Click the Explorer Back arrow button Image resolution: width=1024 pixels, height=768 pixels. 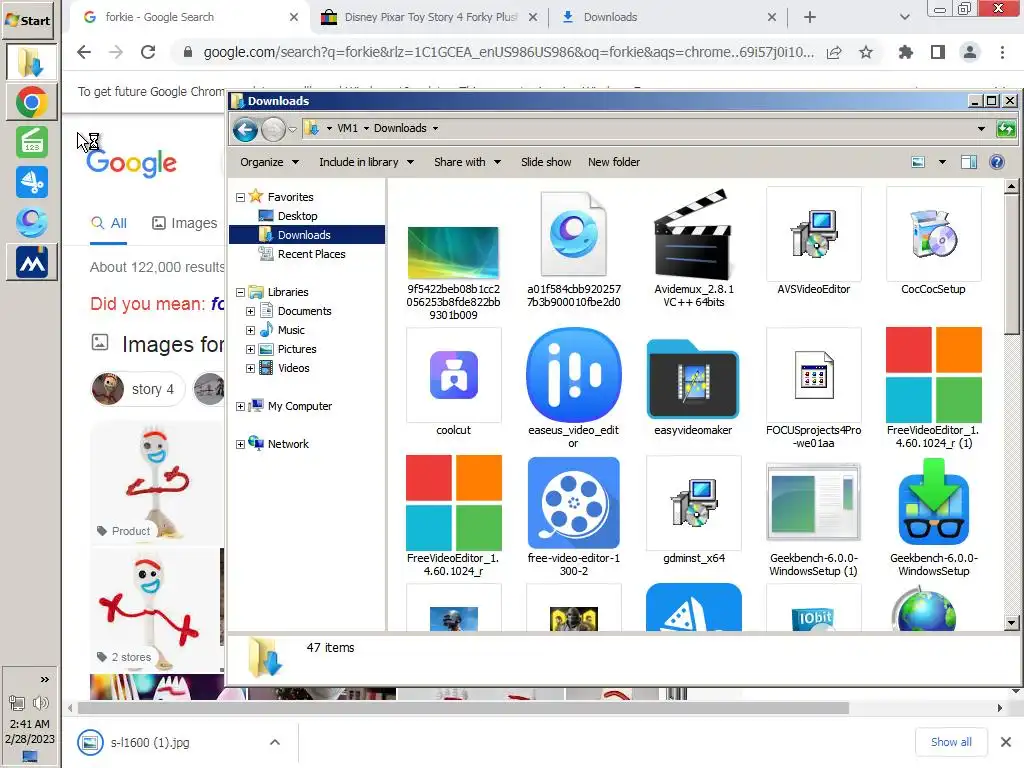(x=246, y=129)
